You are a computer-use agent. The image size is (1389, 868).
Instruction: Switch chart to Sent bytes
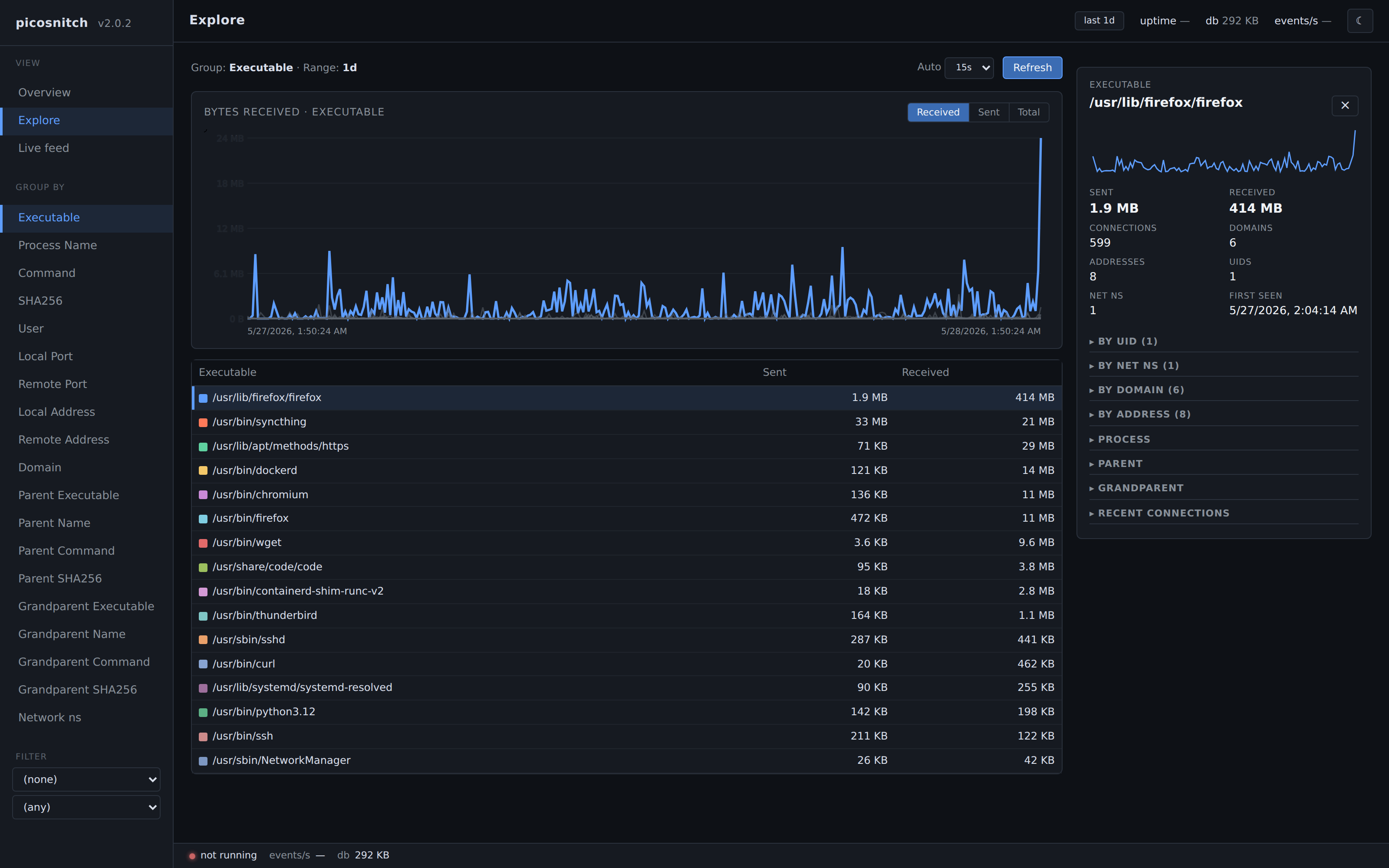pos(988,112)
